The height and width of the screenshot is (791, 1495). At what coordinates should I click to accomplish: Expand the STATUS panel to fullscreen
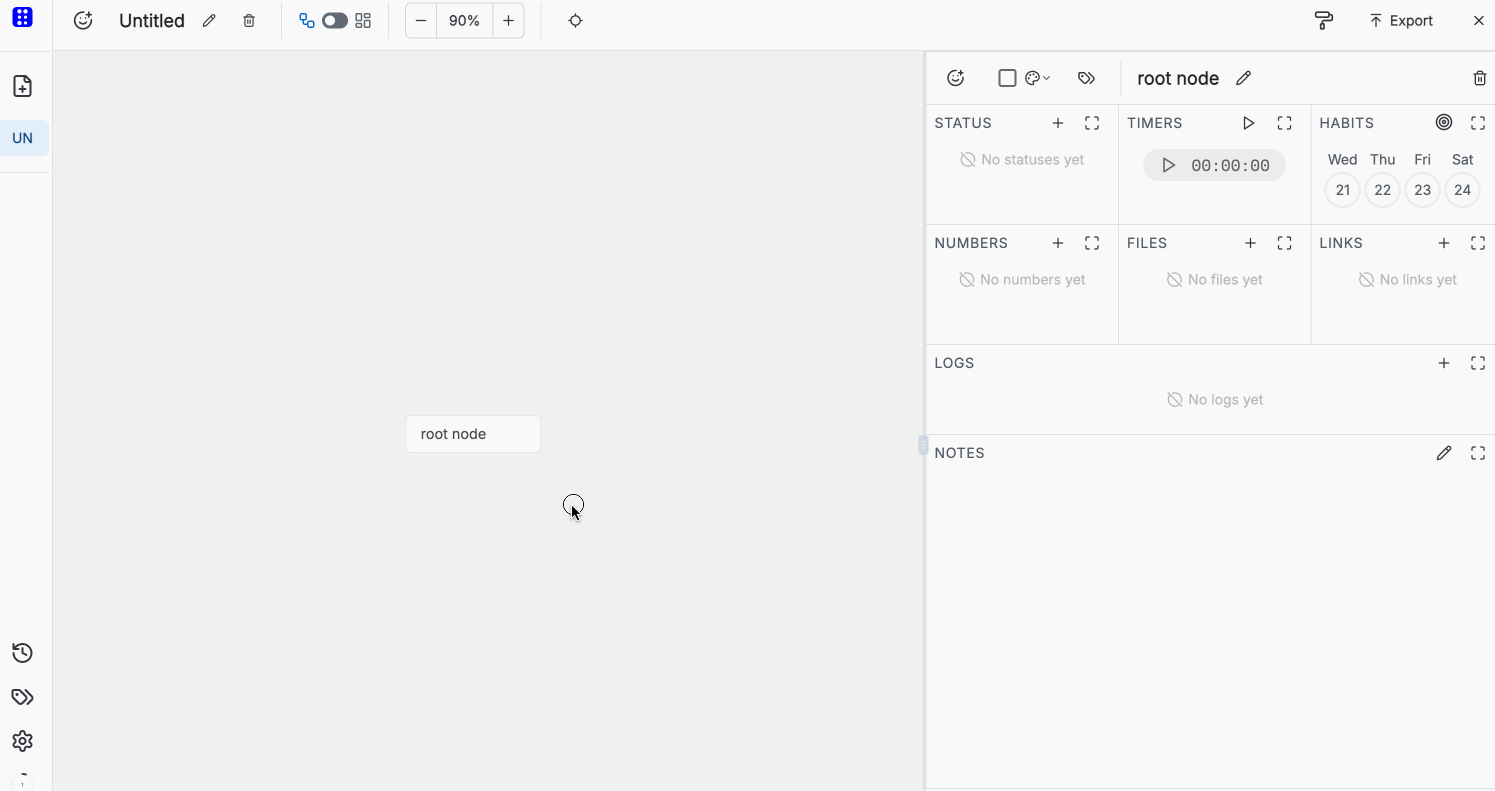[x=1092, y=122]
